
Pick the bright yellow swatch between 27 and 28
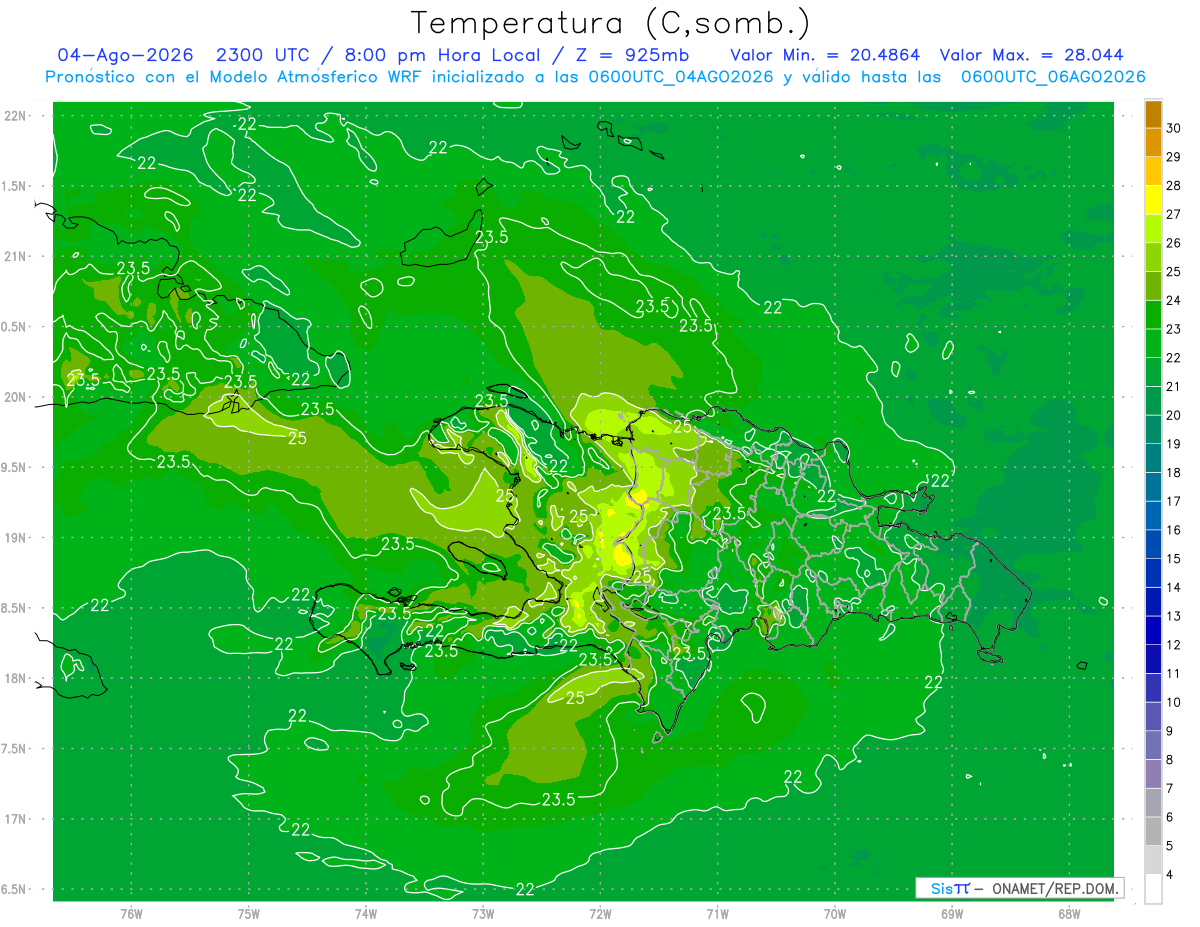[x=1153, y=200]
